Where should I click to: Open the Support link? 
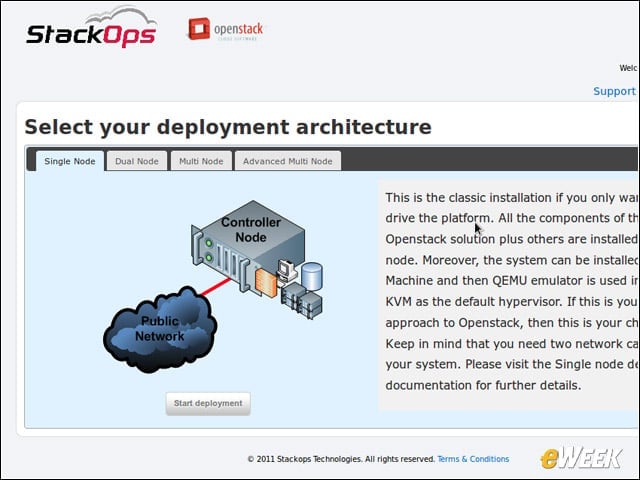coord(614,91)
